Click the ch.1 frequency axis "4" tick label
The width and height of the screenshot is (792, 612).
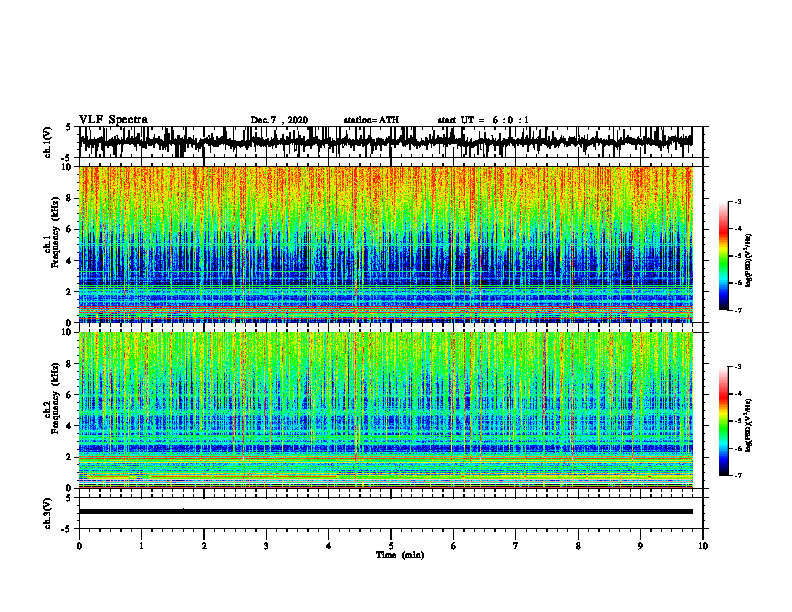click(x=70, y=261)
